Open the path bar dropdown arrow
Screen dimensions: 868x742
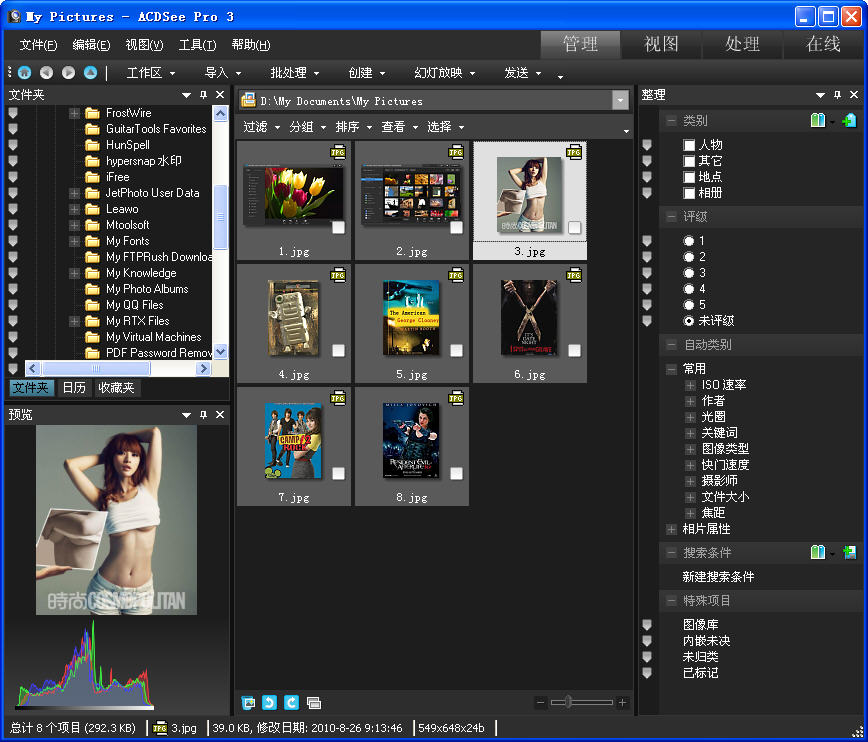621,100
